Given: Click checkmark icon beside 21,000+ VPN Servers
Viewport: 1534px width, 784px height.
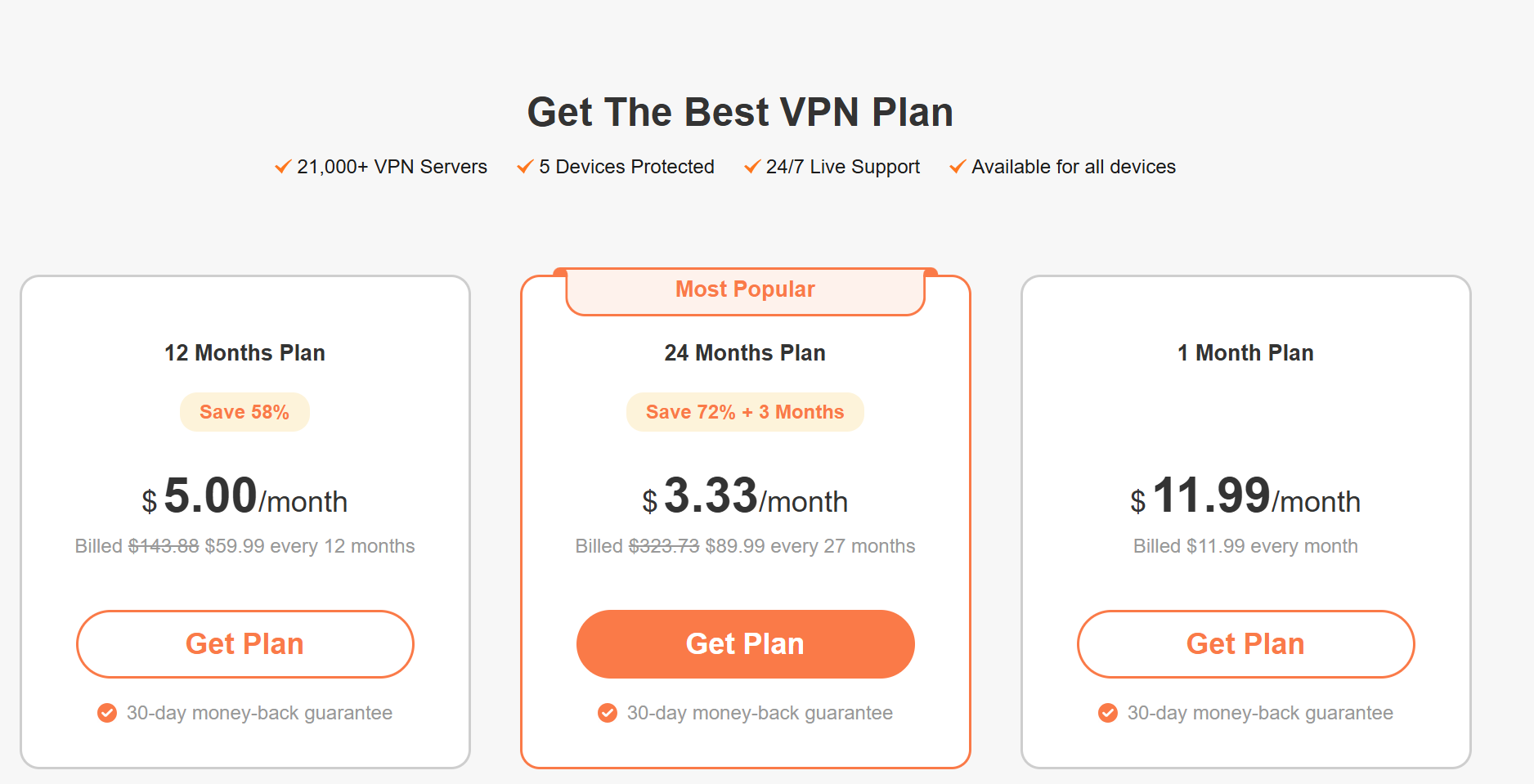Looking at the screenshot, I should pos(283,167).
